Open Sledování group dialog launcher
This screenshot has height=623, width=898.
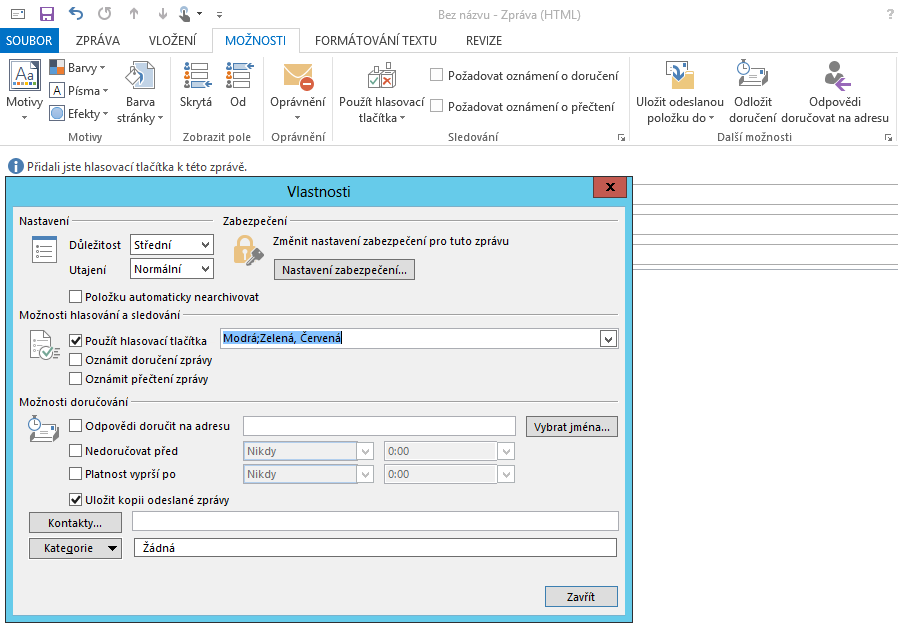pyautogui.click(x=621, y=137)
